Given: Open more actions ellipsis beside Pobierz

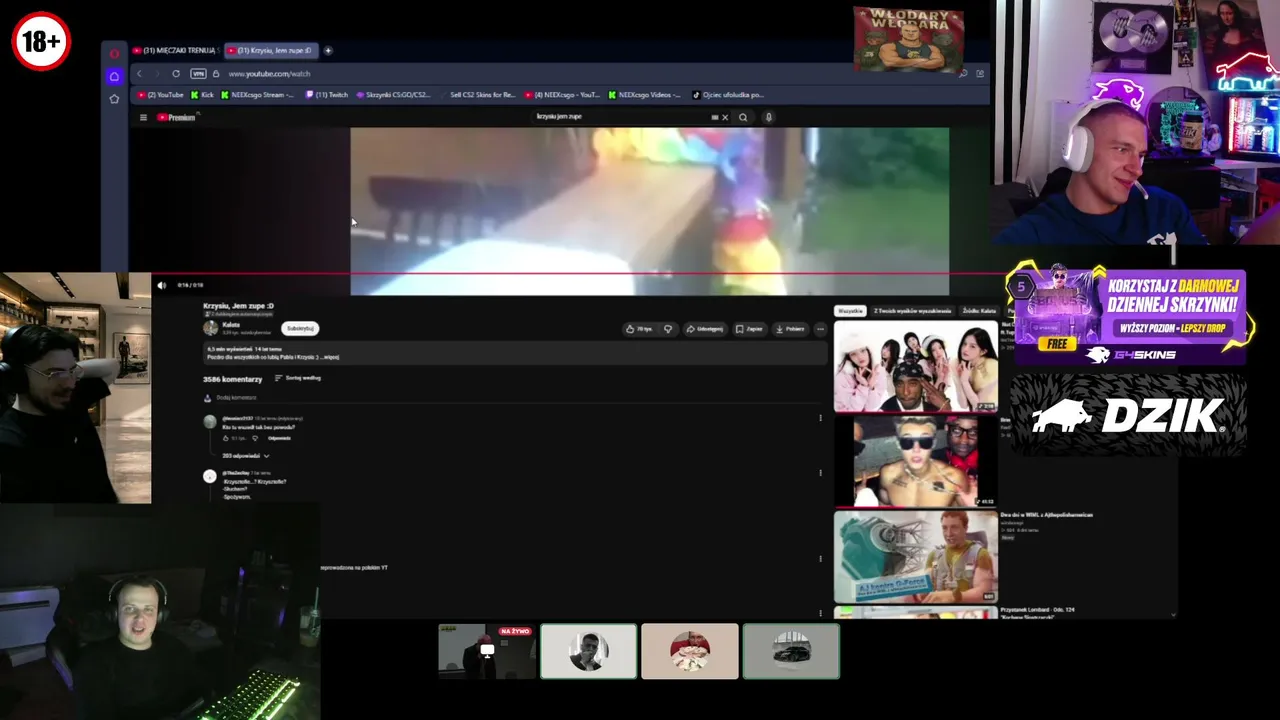Looking at the screenshot, I should click(820, 329).
